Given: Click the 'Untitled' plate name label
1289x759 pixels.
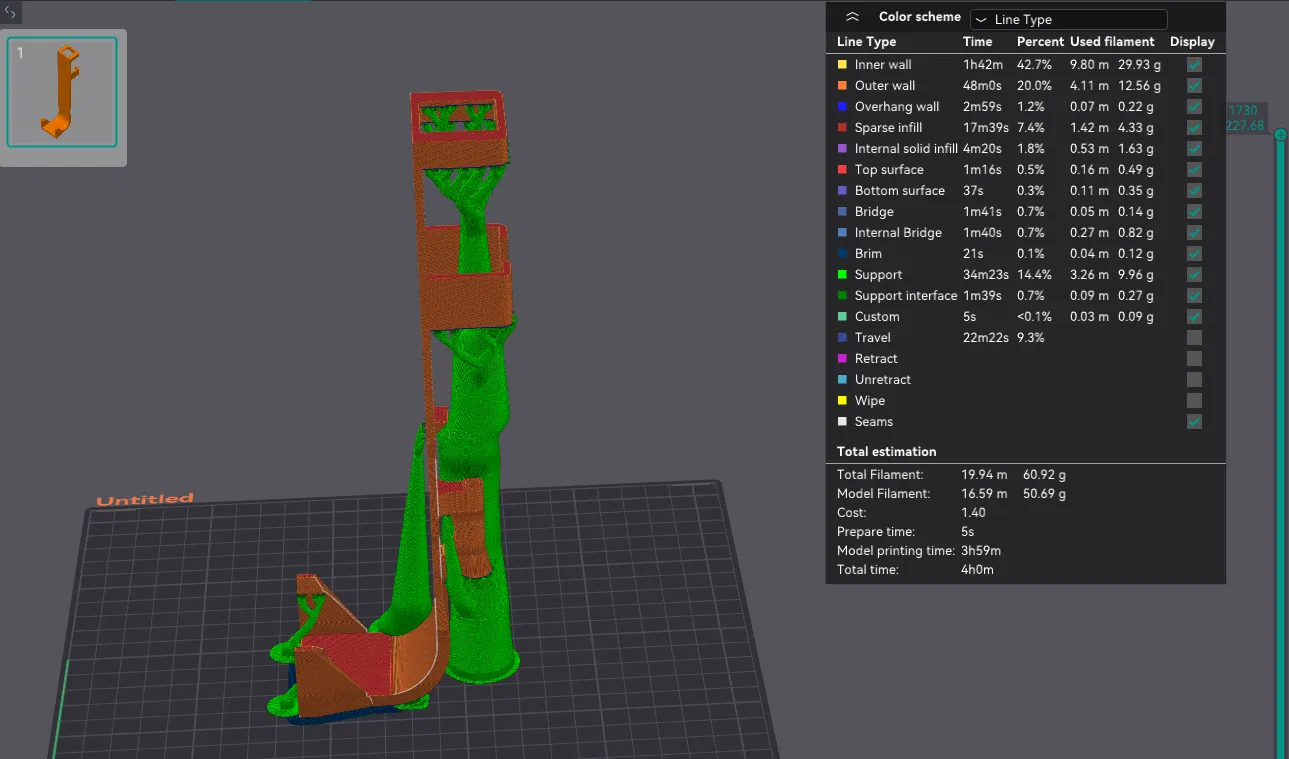Looking at the screenshot, I should coord(145,499).
